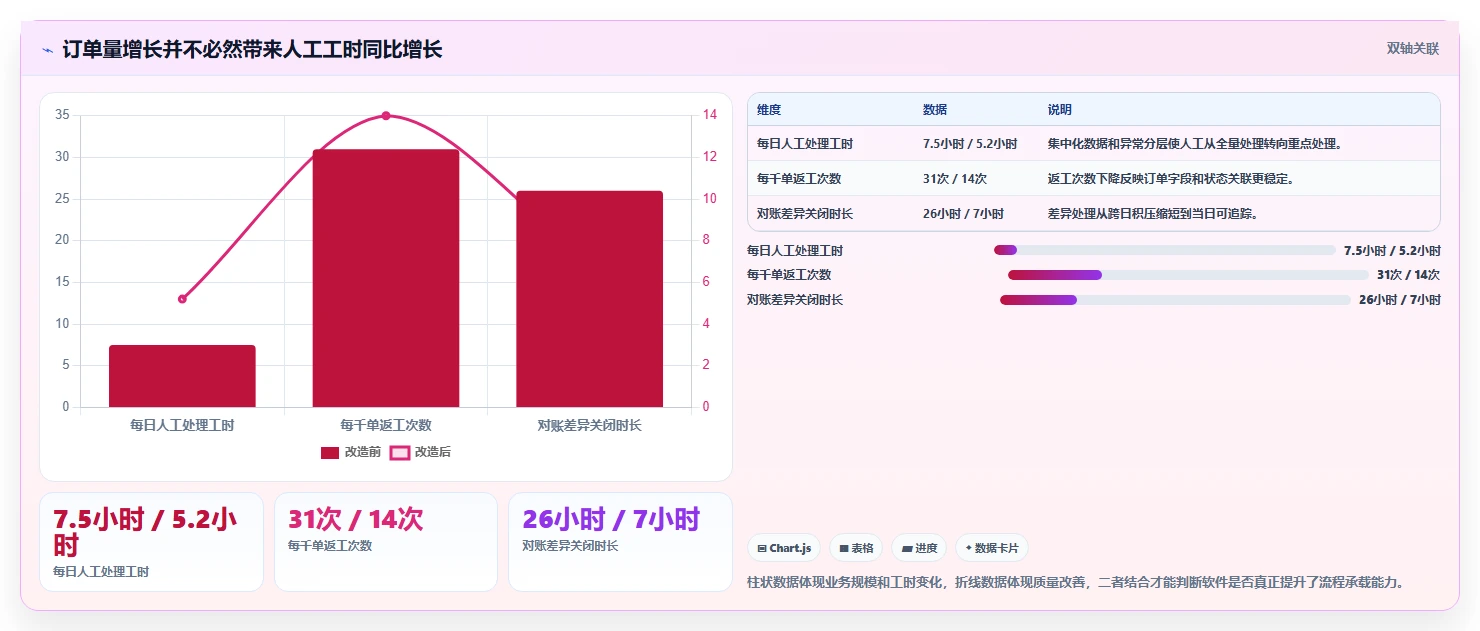Click the icon inside the Chart.js chip
The width and height of the screenshot is (1480, 631).
click(762, 548)
